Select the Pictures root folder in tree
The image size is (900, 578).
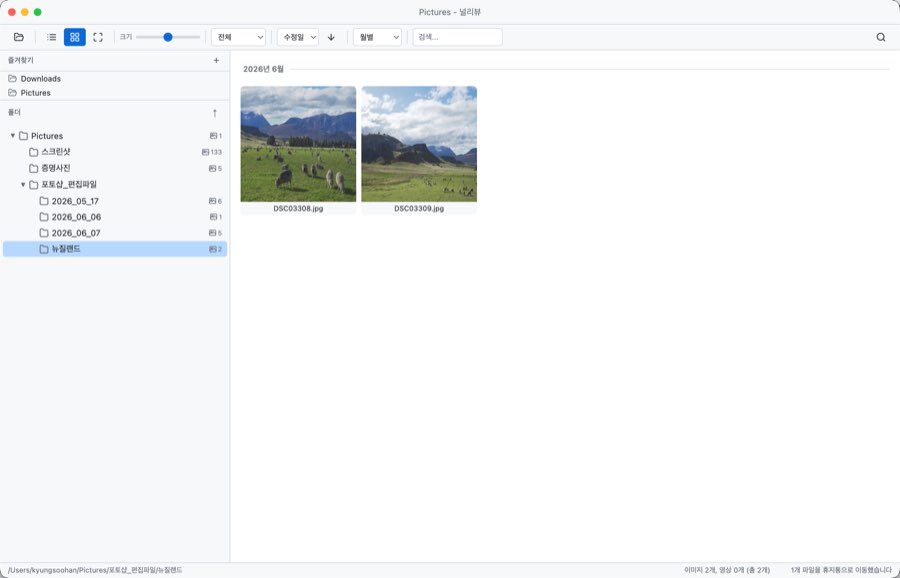[x=115, y=136]
